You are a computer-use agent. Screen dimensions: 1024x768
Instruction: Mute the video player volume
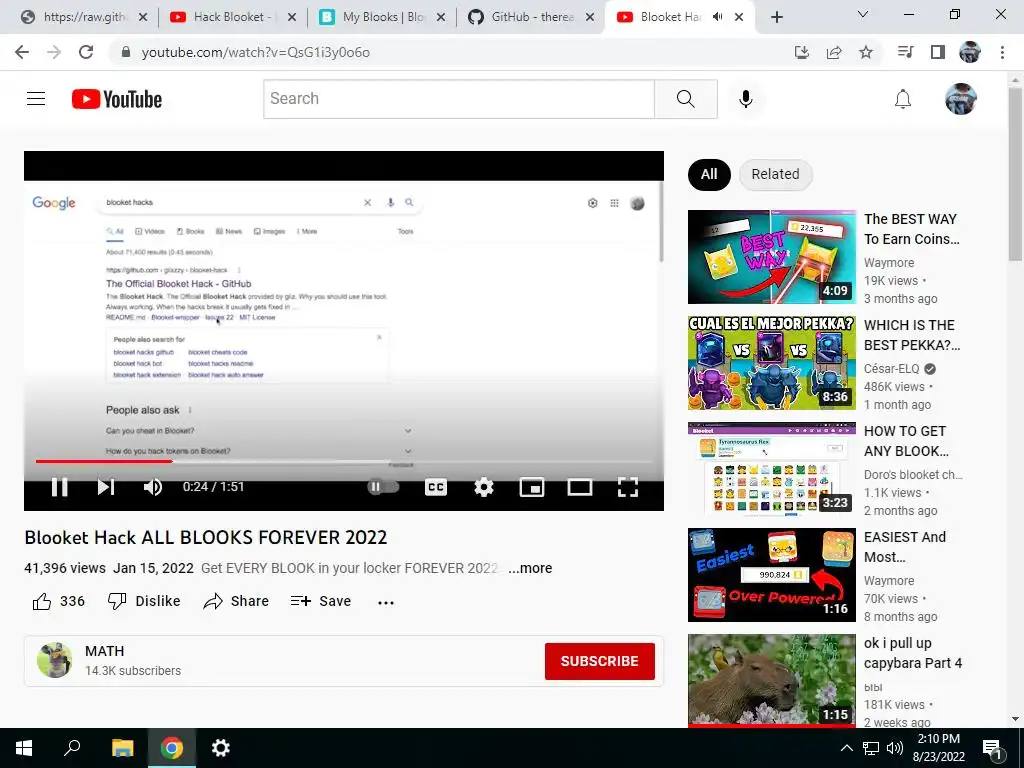152,487
